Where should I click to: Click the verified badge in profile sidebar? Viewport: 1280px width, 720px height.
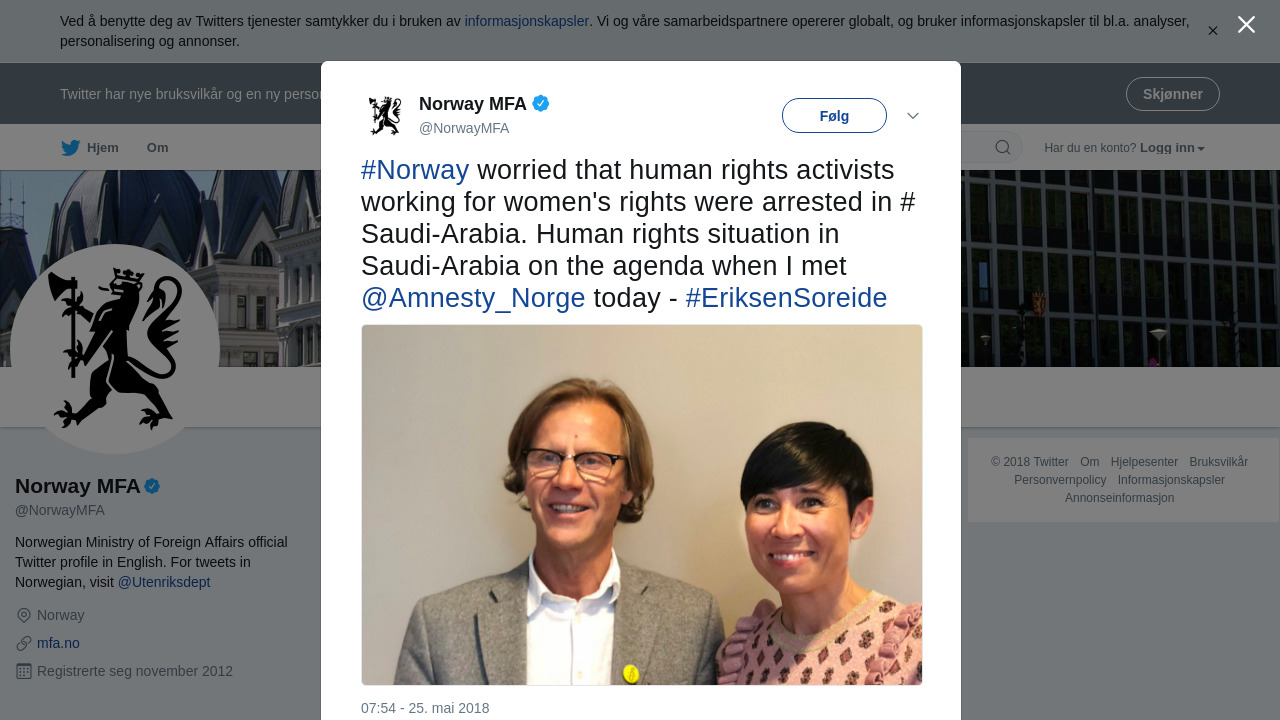click(152, 486)
